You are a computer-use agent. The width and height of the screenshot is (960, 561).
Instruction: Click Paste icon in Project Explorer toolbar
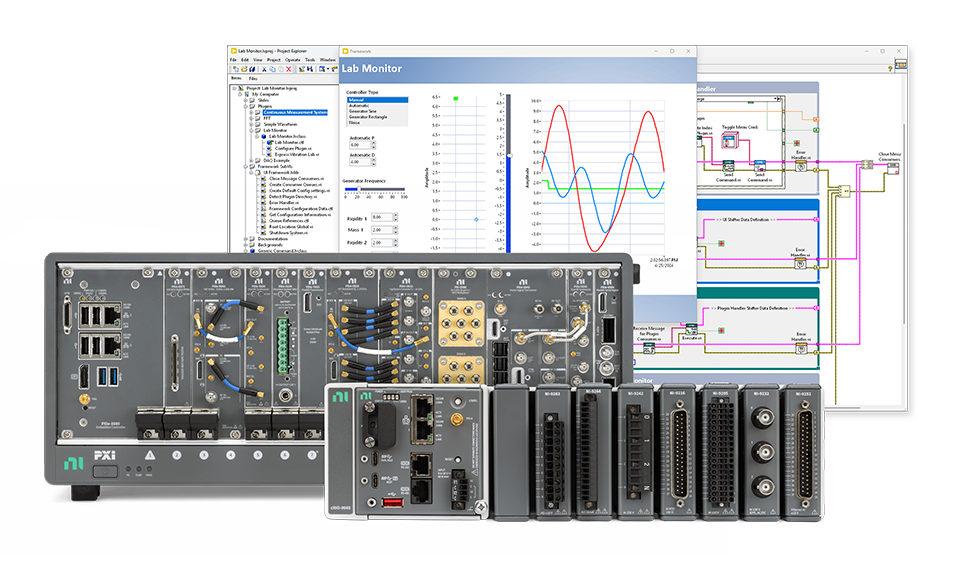point(280,69)
